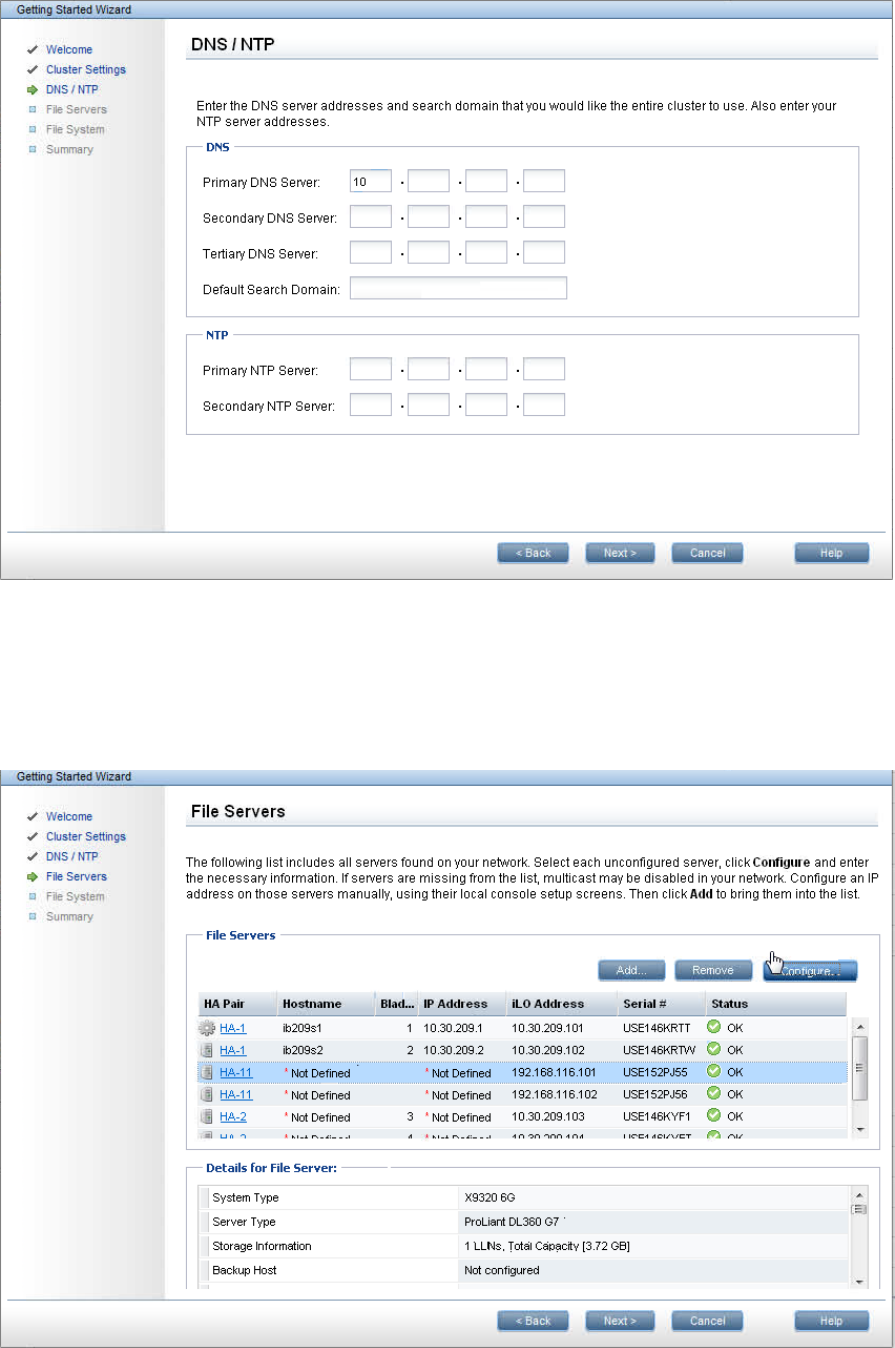This screenshot has width=895, height=1348.
Task: Click Secondary NTP Server first octet field
Action: click(x=370, y=404)
